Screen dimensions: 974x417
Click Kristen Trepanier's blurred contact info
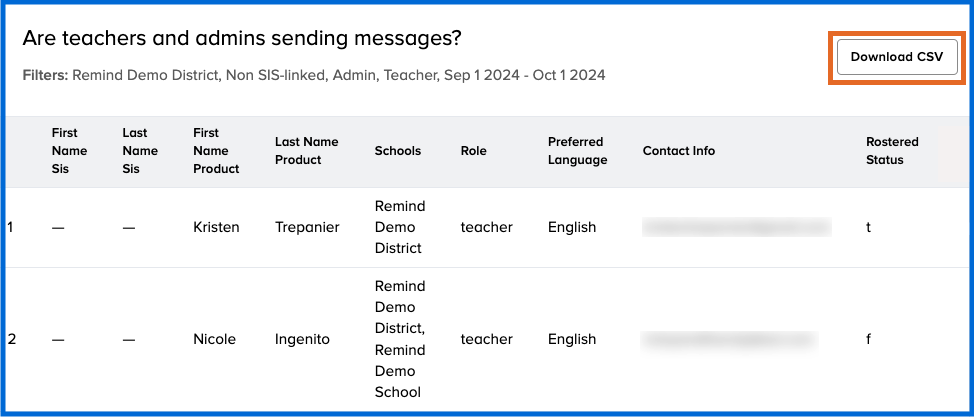(x=736, y=227)
